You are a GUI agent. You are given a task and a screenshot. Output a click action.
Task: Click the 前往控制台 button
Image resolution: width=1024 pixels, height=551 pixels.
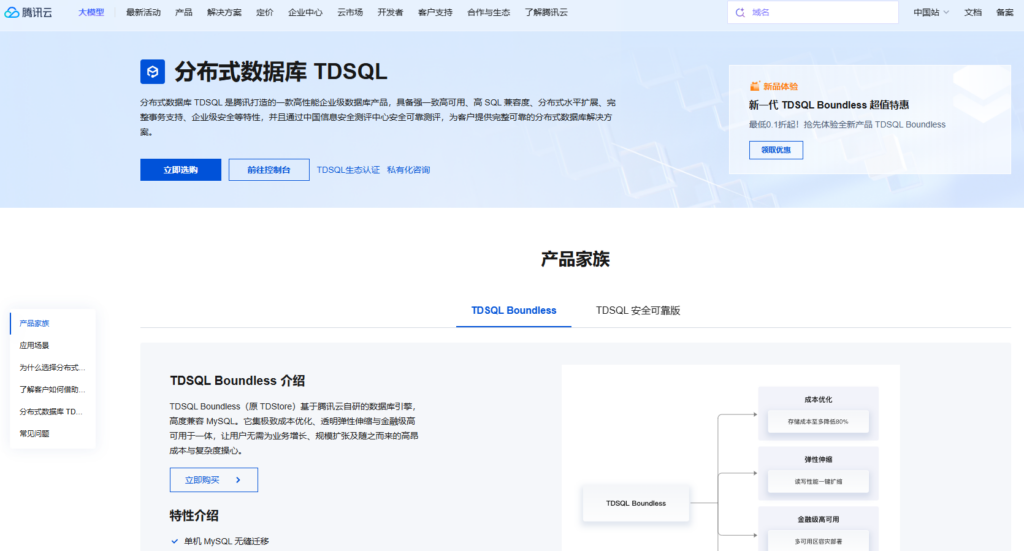click(x=269, y=170)
